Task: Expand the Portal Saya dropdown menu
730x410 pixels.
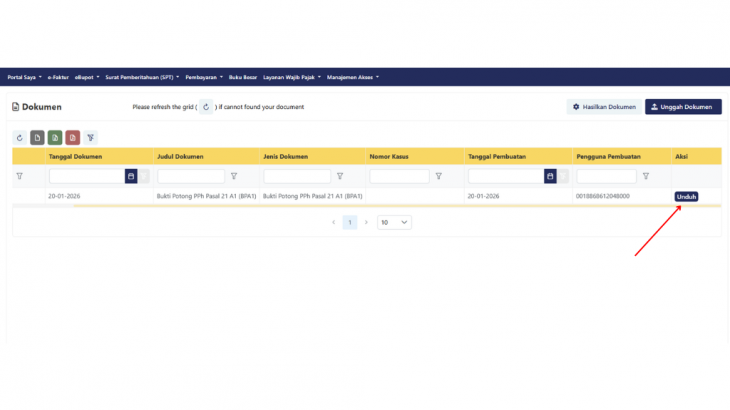Action: [x=25, y=77]
